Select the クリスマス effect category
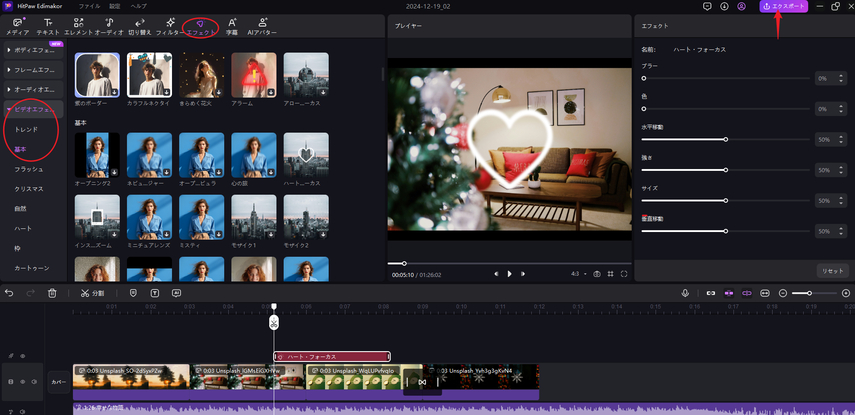855x415 pixels. 27,189
